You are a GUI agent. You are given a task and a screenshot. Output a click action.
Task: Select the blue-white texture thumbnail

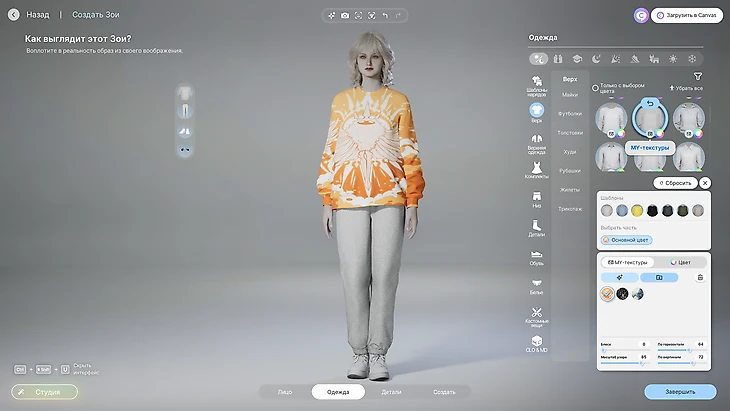pos(638,294)
